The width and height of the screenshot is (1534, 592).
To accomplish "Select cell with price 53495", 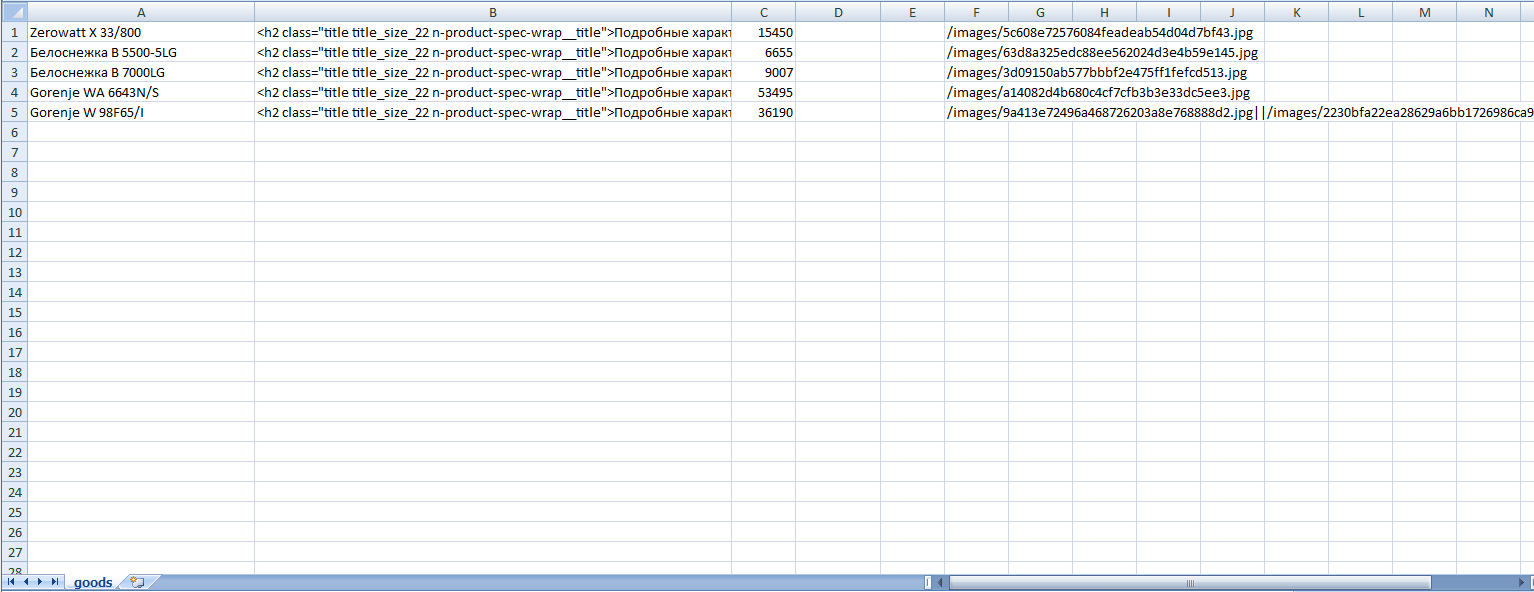I will pyautogui.click(x=763, y=92).
